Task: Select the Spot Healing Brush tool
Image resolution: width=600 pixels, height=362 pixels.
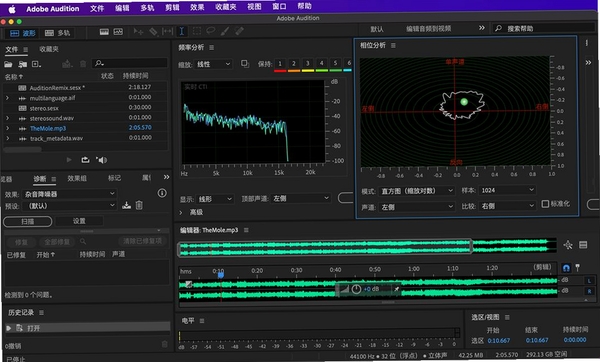Action: pyautogui.click(x=240, y=31)
